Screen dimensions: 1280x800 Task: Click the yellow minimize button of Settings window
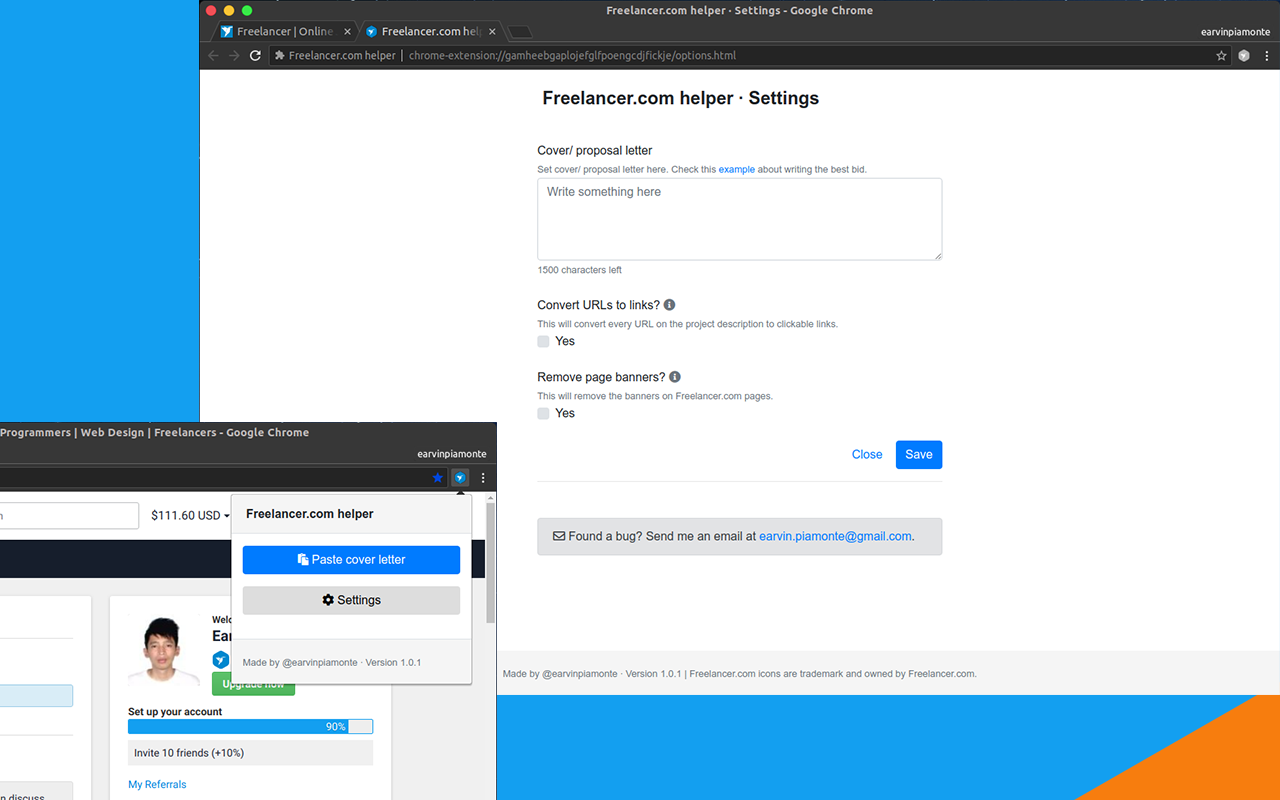coord(229,10)
